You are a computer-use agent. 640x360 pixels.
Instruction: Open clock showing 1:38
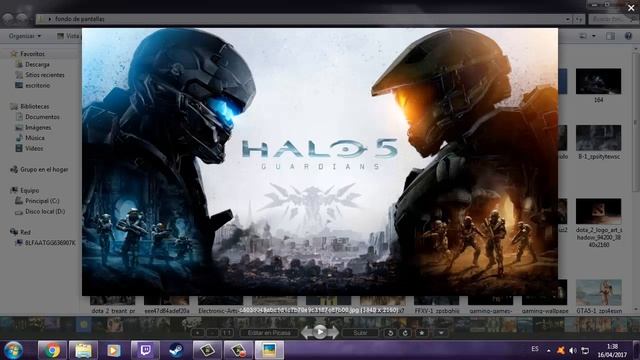click(612, 351)
